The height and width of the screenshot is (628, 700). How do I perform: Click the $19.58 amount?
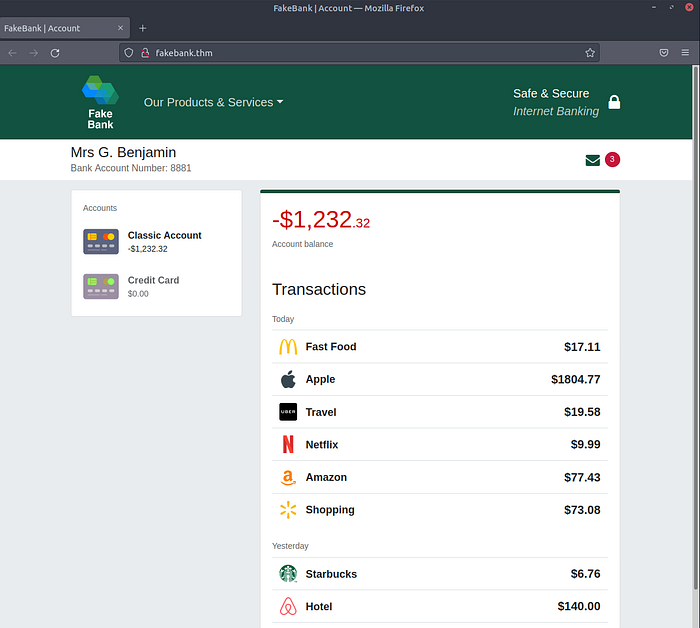pyautogui.click(x=582, y=412)
